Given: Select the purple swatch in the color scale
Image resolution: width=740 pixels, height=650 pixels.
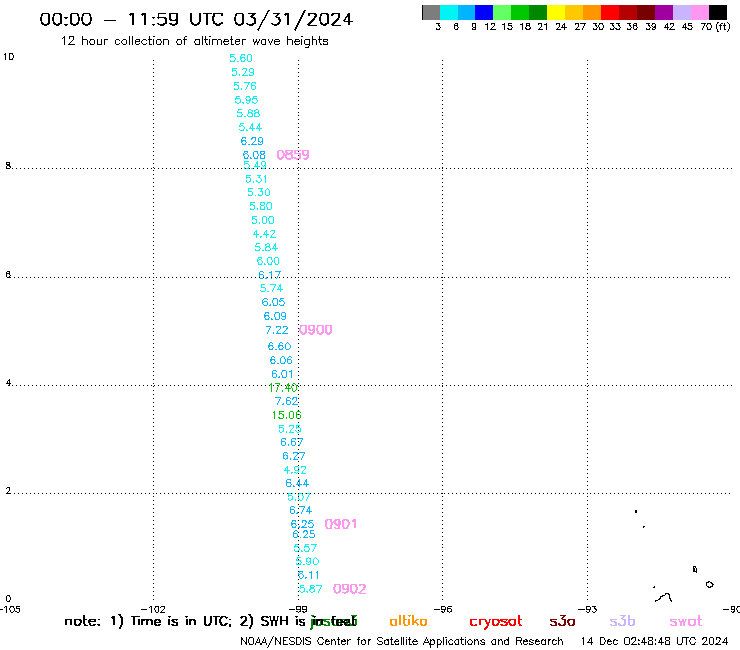Looking at the screenshot, I should [664, 12].
